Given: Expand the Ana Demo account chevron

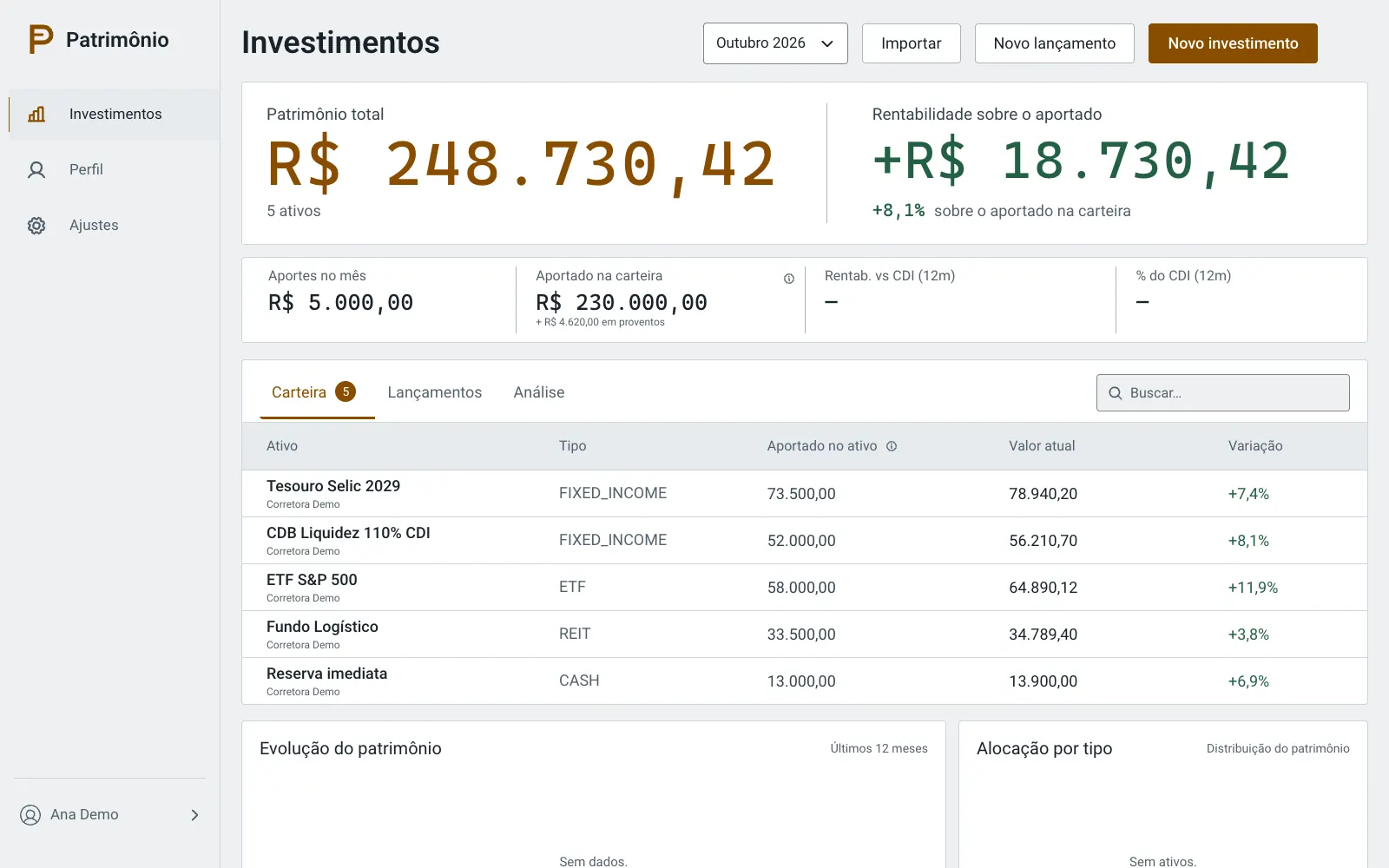Looking at the screenshot, I should [x=194, y=815].
